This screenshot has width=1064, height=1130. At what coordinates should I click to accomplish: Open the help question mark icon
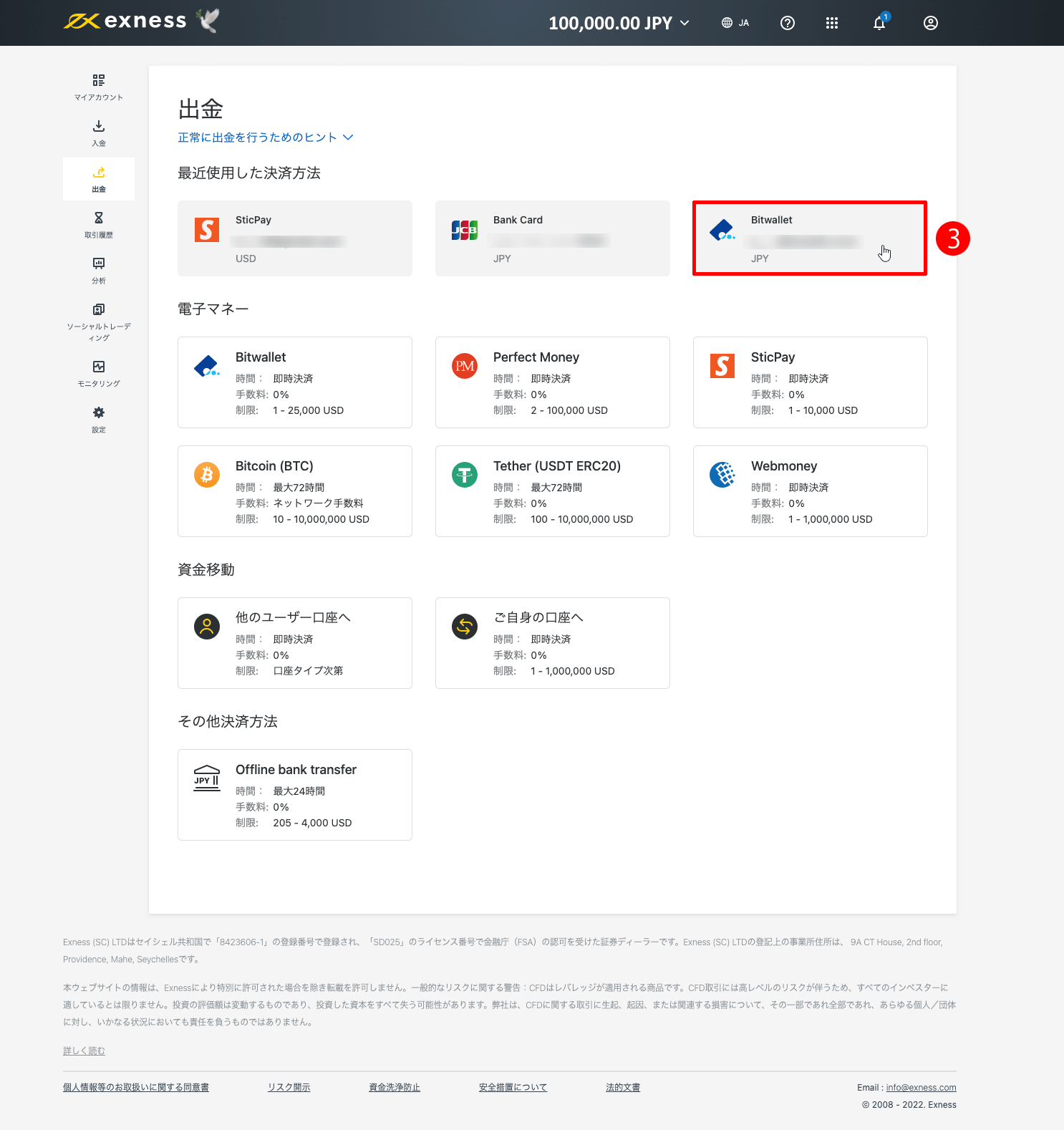click(788, 23)
